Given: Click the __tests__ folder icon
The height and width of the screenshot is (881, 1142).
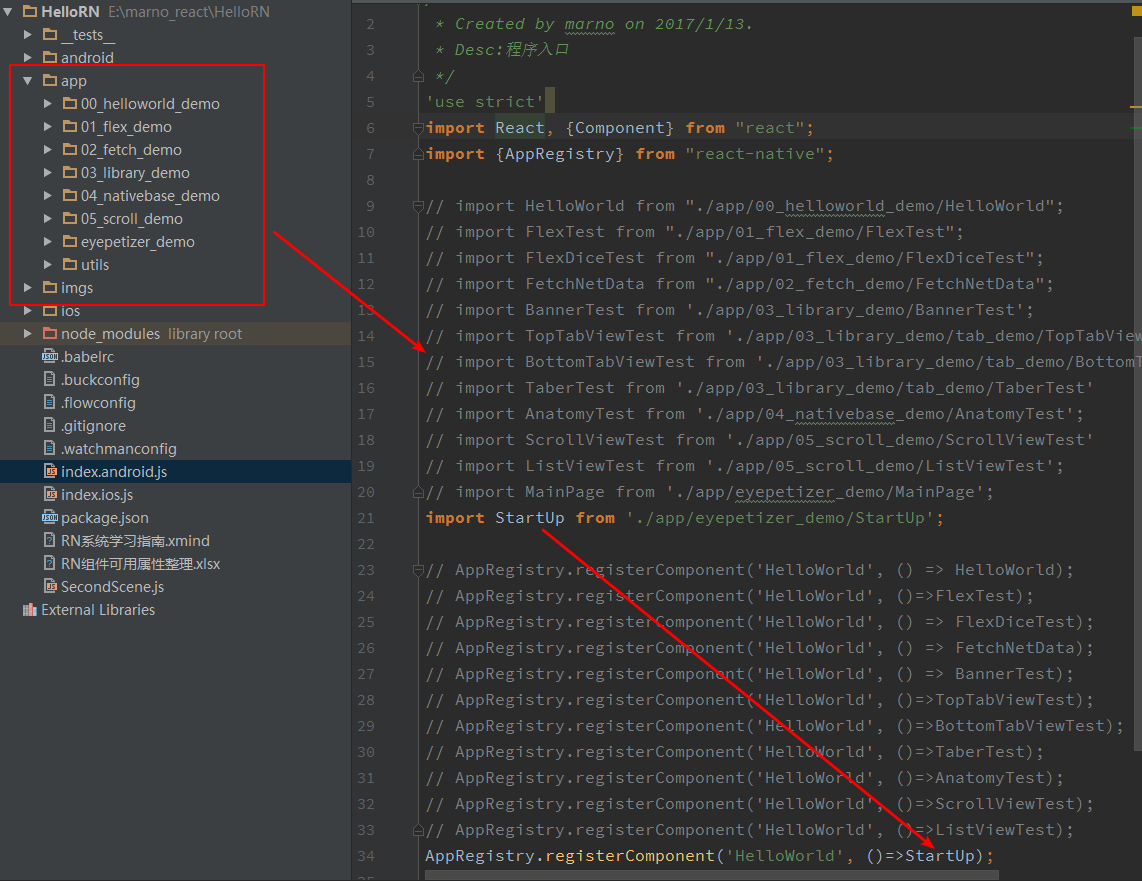Looking at the screenshot, I should coord(50,34).
